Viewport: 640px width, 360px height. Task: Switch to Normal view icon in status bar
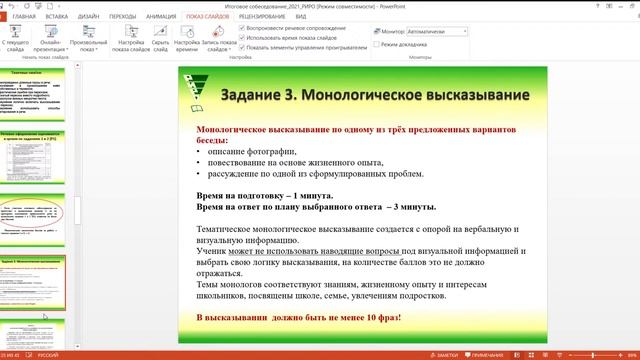point(517,356)
